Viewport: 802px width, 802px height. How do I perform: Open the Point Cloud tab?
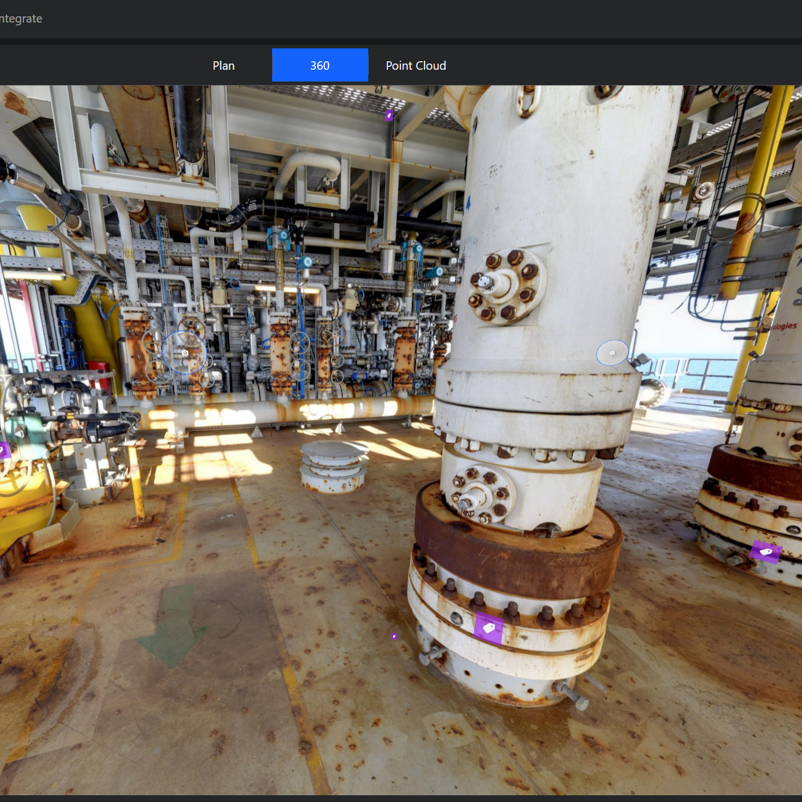(x=415, y=66)
